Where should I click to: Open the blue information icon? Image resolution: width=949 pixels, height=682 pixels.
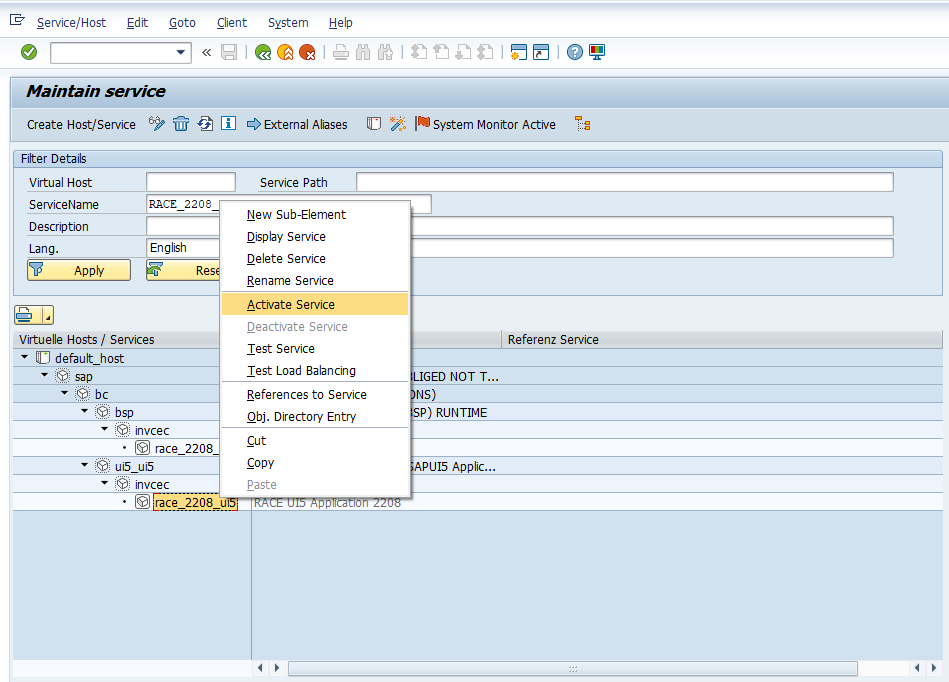pos(228,124)
